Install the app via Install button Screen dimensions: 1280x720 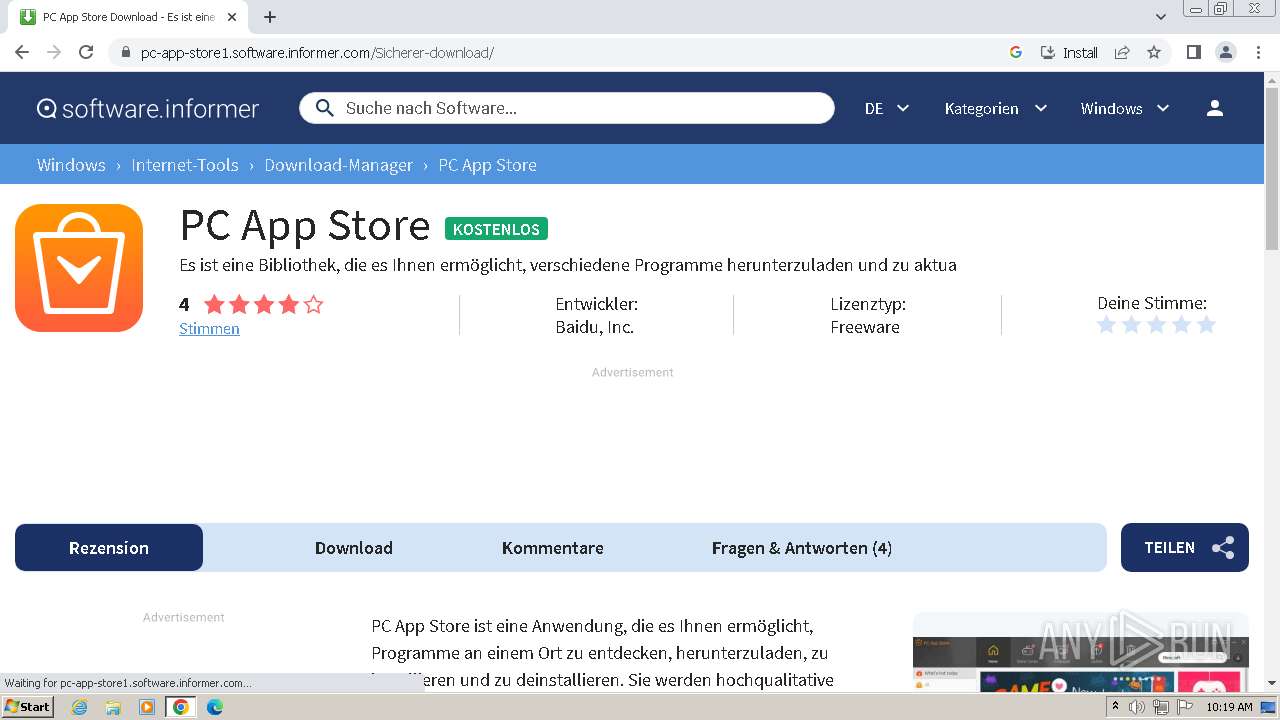point(1069,53)
